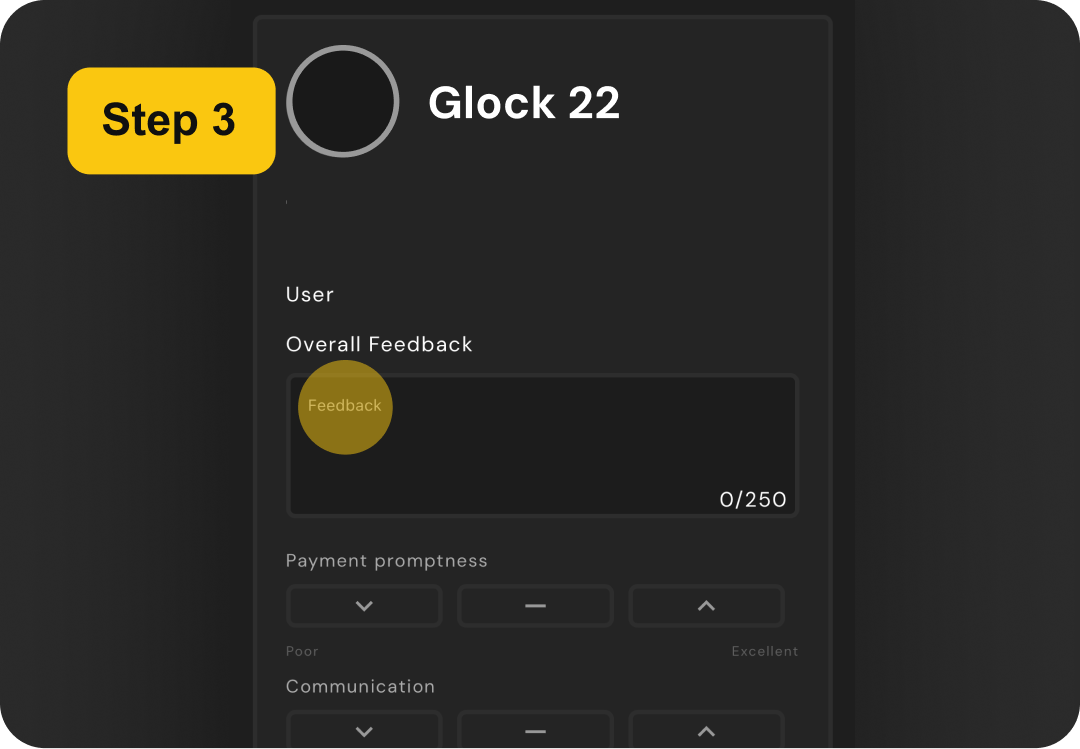Viewport: 1080px width, 749px height.
Task: Click the highlighted Feedback placeholder text
Action: (345, 406)
